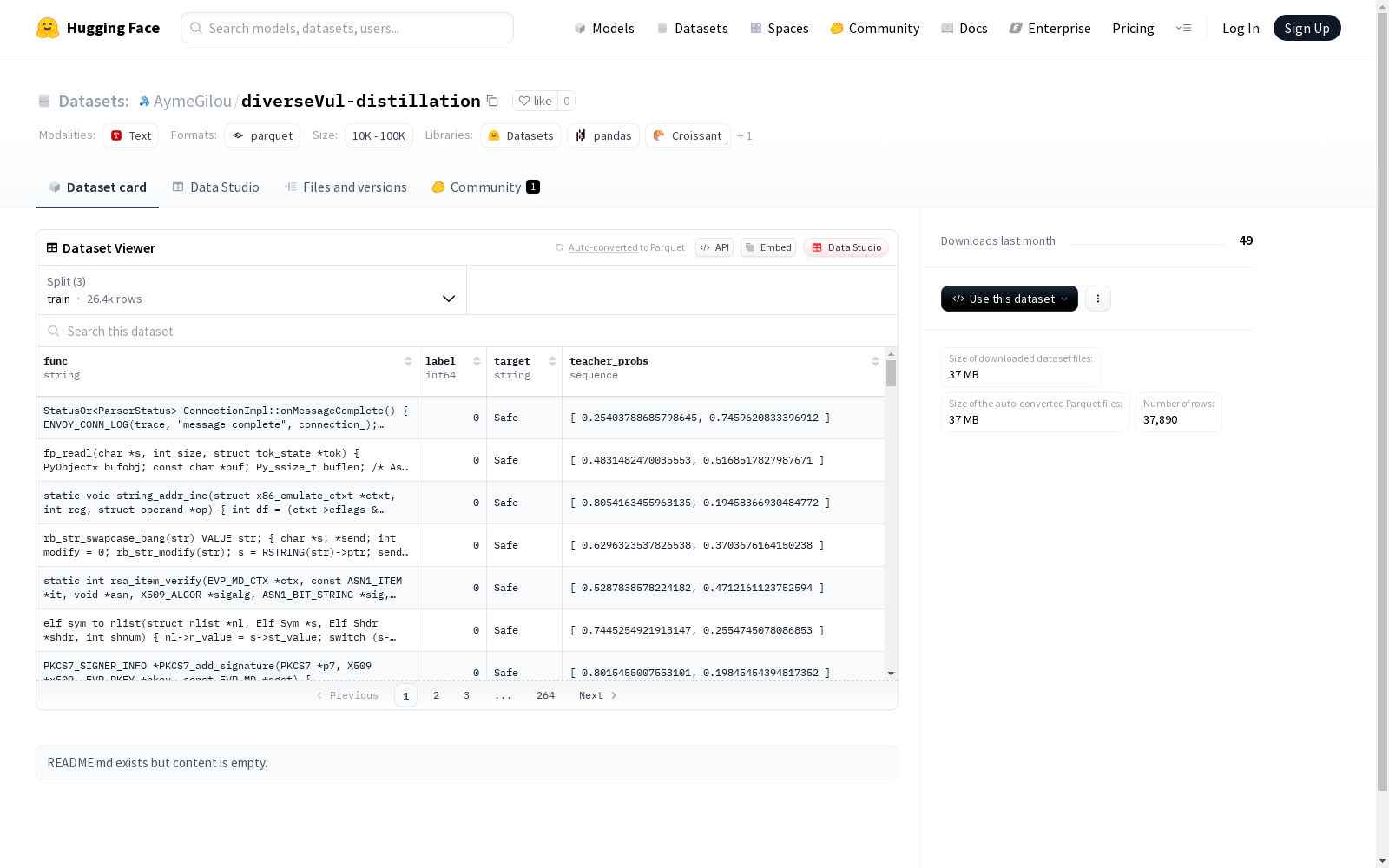Click the like heart button

click(x=535, y=101)
